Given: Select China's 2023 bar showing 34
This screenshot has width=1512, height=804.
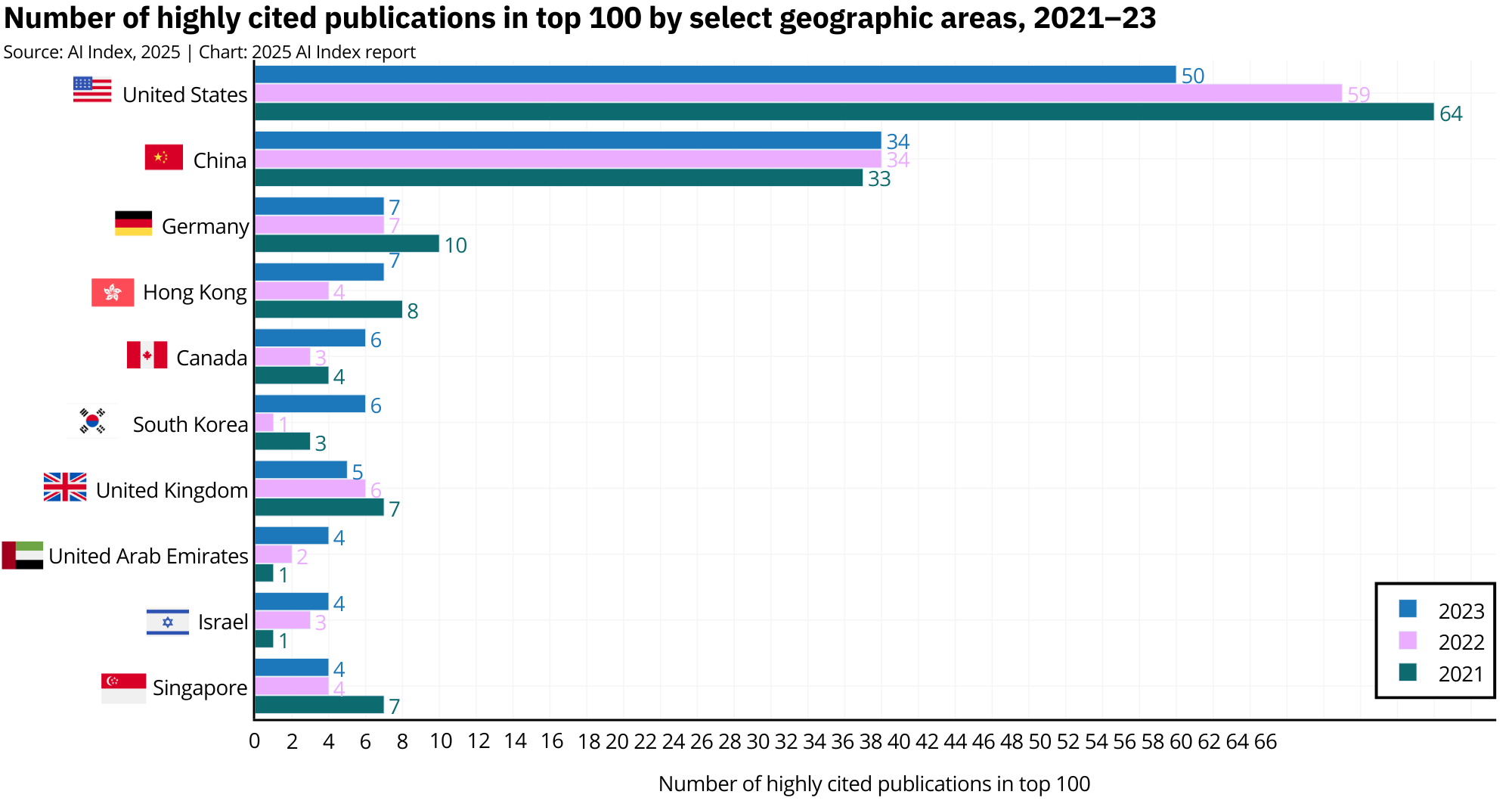Looking at the screenshot, I should click(x=568, y=141).
